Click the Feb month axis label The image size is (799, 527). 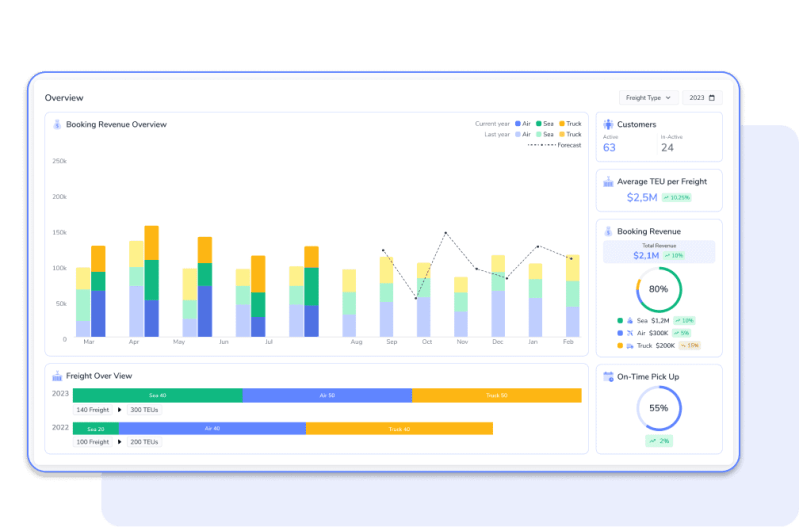click(568, 342)
